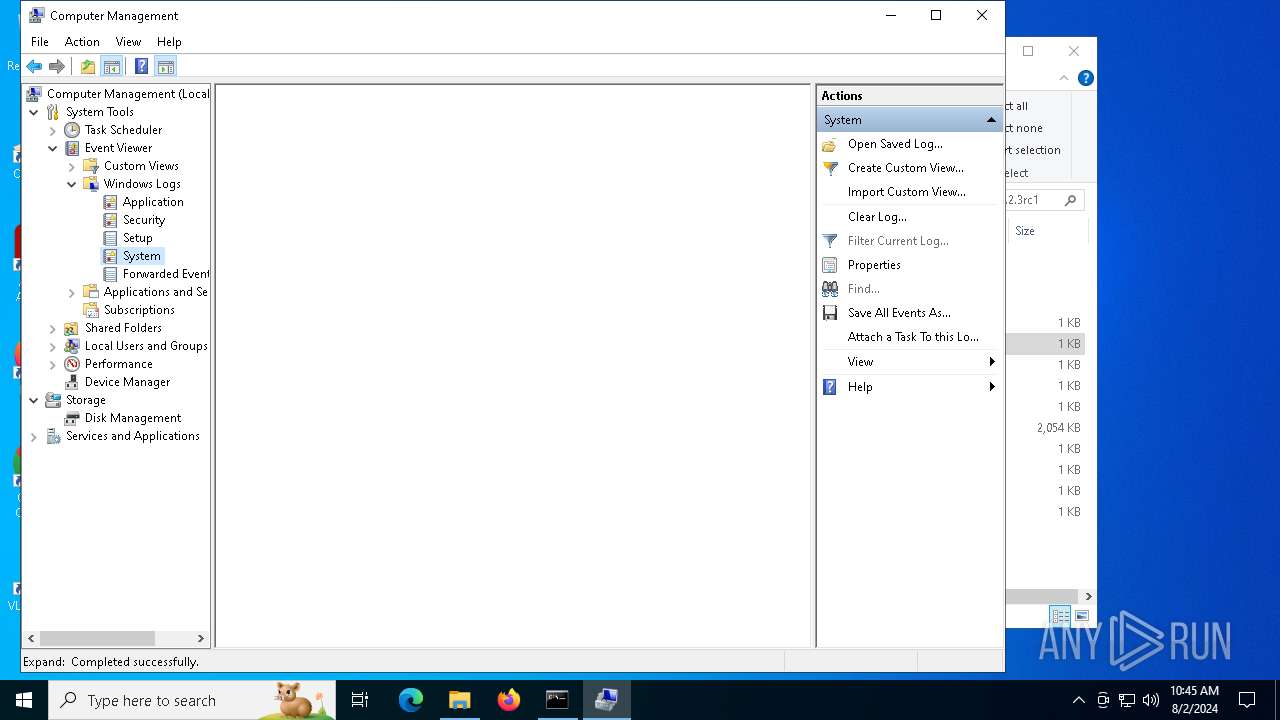Select the System log tree item
The image size is (1280, 720).
pyautogui.click(x=141, y=256)
